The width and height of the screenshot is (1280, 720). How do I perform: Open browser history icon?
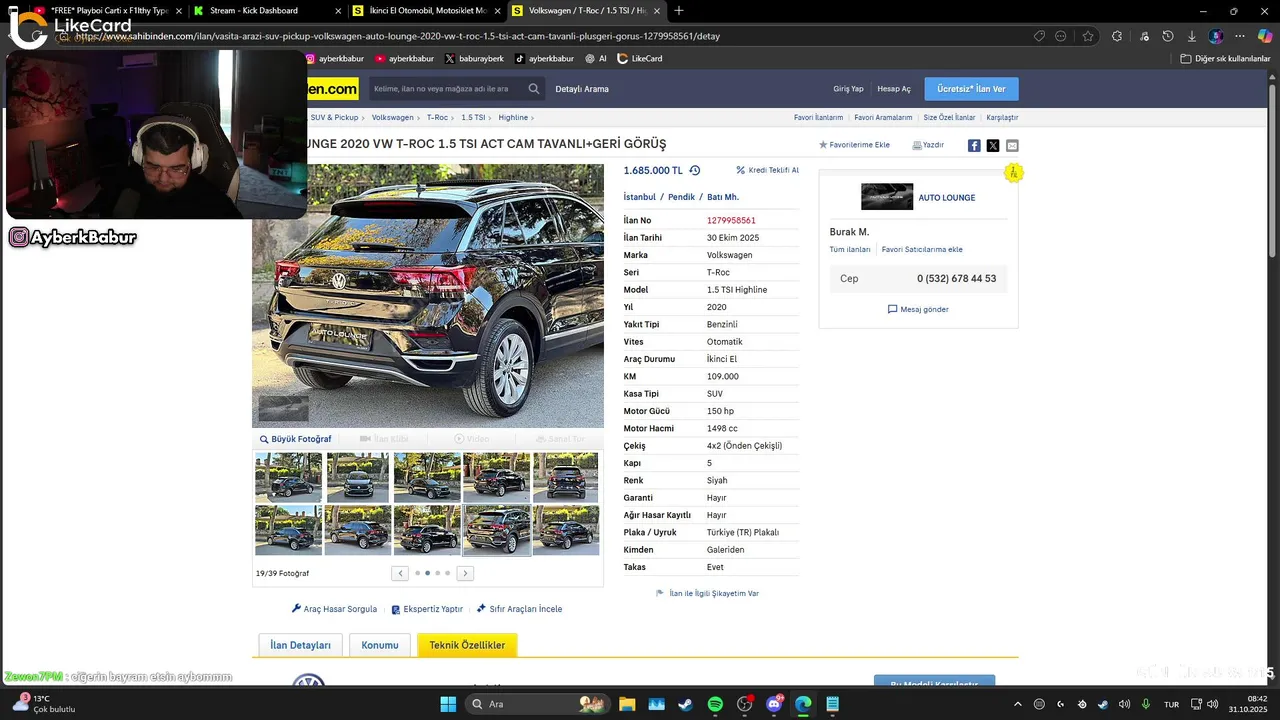coord(1167,36)
